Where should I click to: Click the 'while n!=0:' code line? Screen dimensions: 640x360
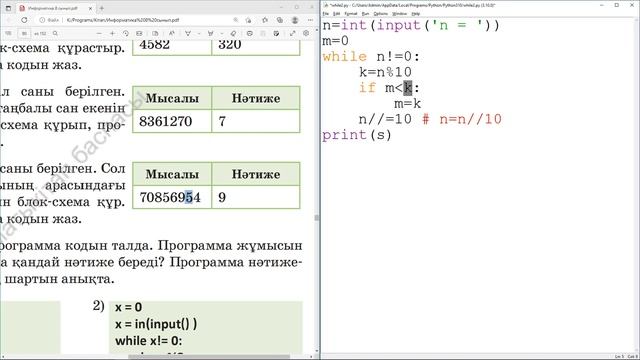[x=371, y=57]
